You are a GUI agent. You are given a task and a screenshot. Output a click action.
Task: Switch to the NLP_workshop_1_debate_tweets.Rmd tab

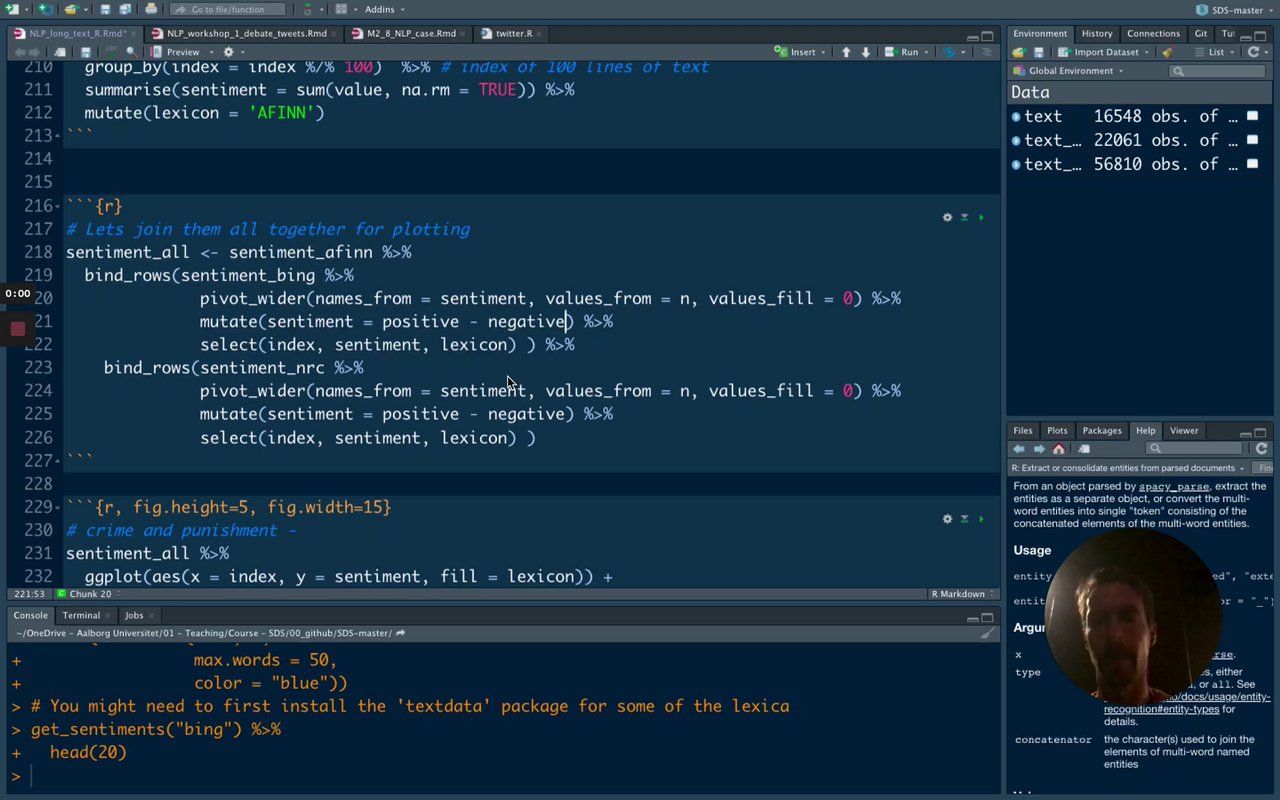(x=240, y=33)
